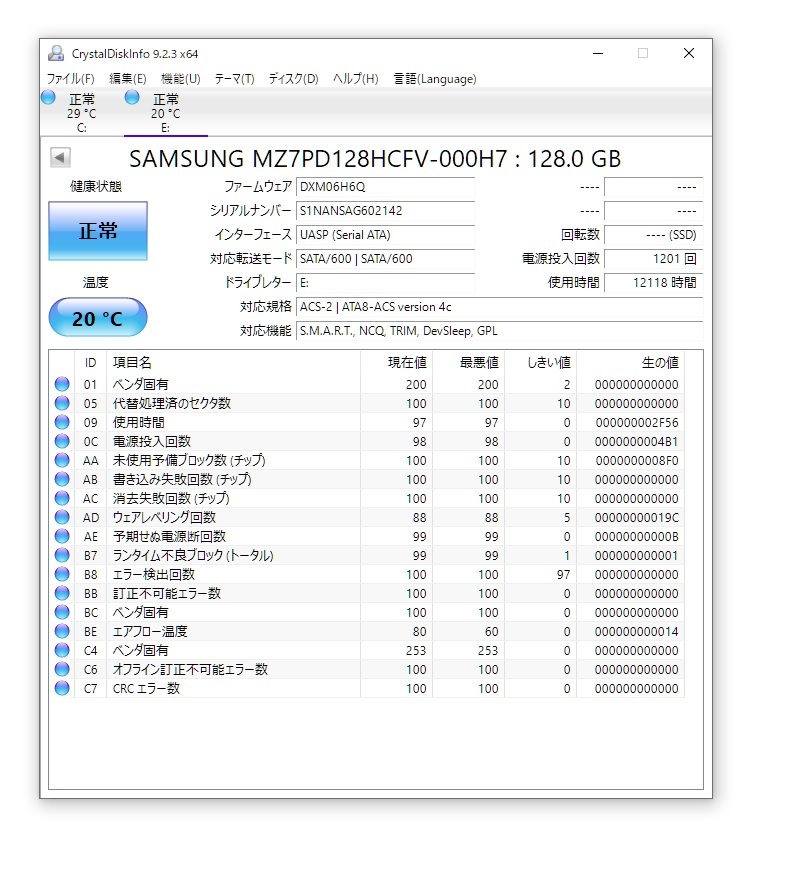Image resolution: width=792 pixels, height=884 pixels.
Task: Click the blue status dot for ID C7
Action: pyautogui.click(x=62, y=688)
